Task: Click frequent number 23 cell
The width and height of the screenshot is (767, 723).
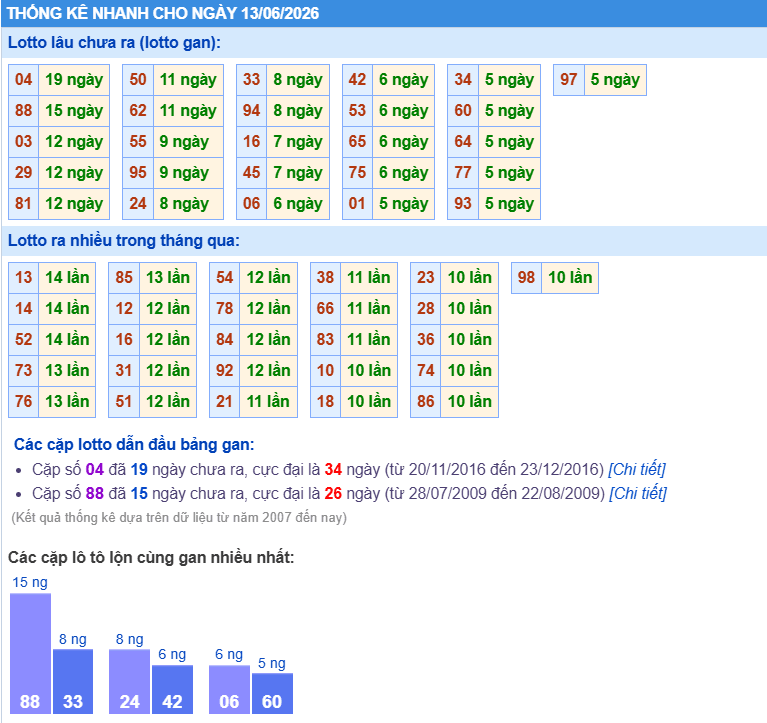Action: click(426, 278)
